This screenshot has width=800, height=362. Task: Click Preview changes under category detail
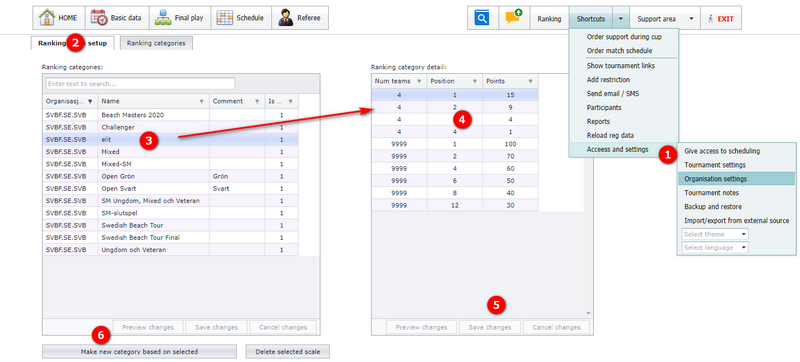[x=421, y=327]
